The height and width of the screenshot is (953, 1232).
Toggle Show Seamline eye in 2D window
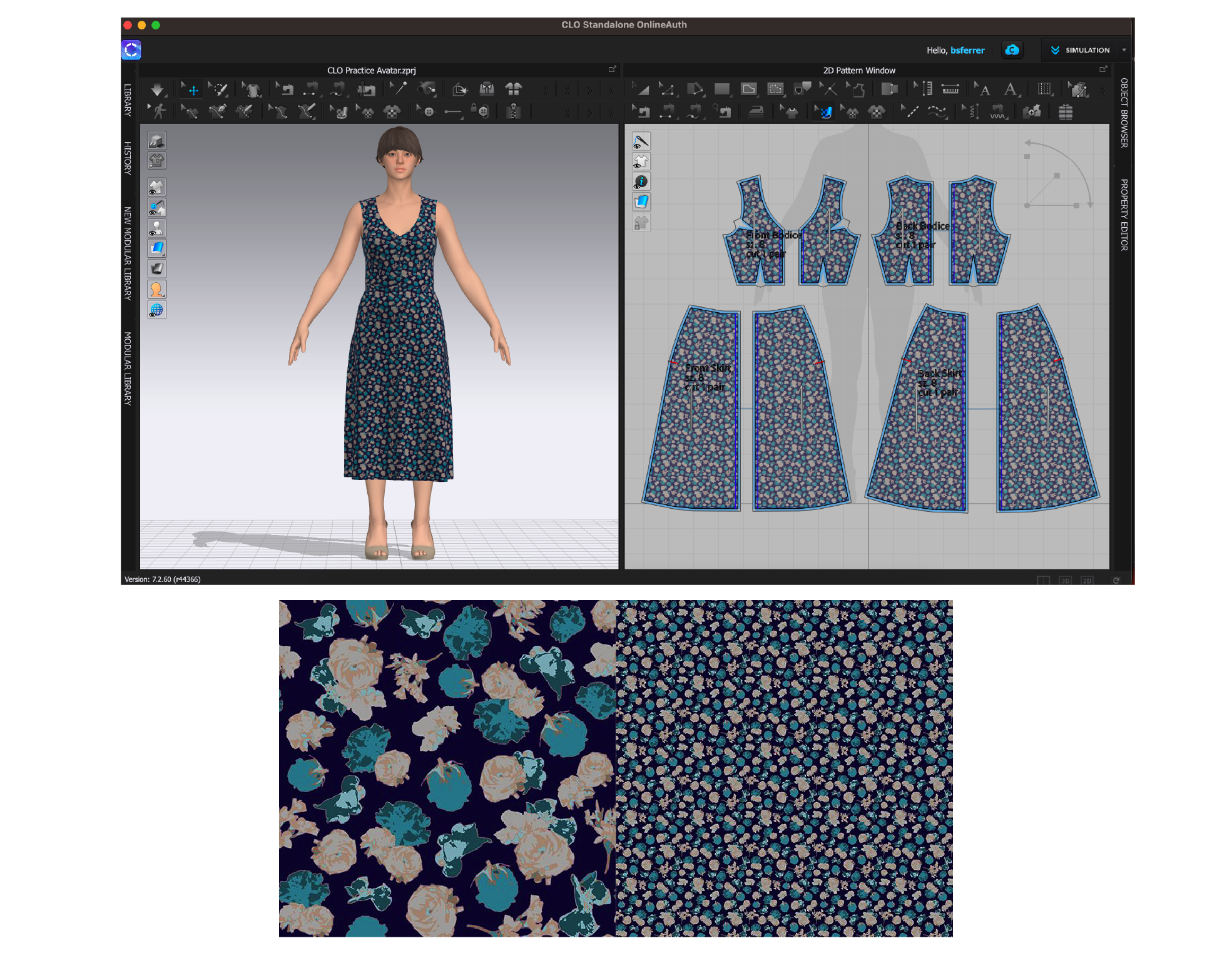(x=641, y=141)
